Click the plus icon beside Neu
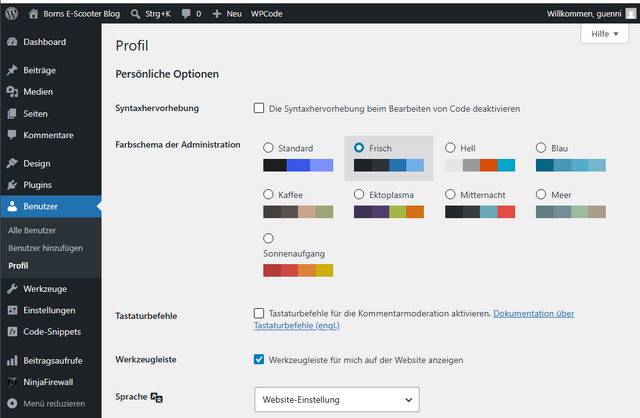The height and width of the screenshot is (418, 640). tap(217, 14)
